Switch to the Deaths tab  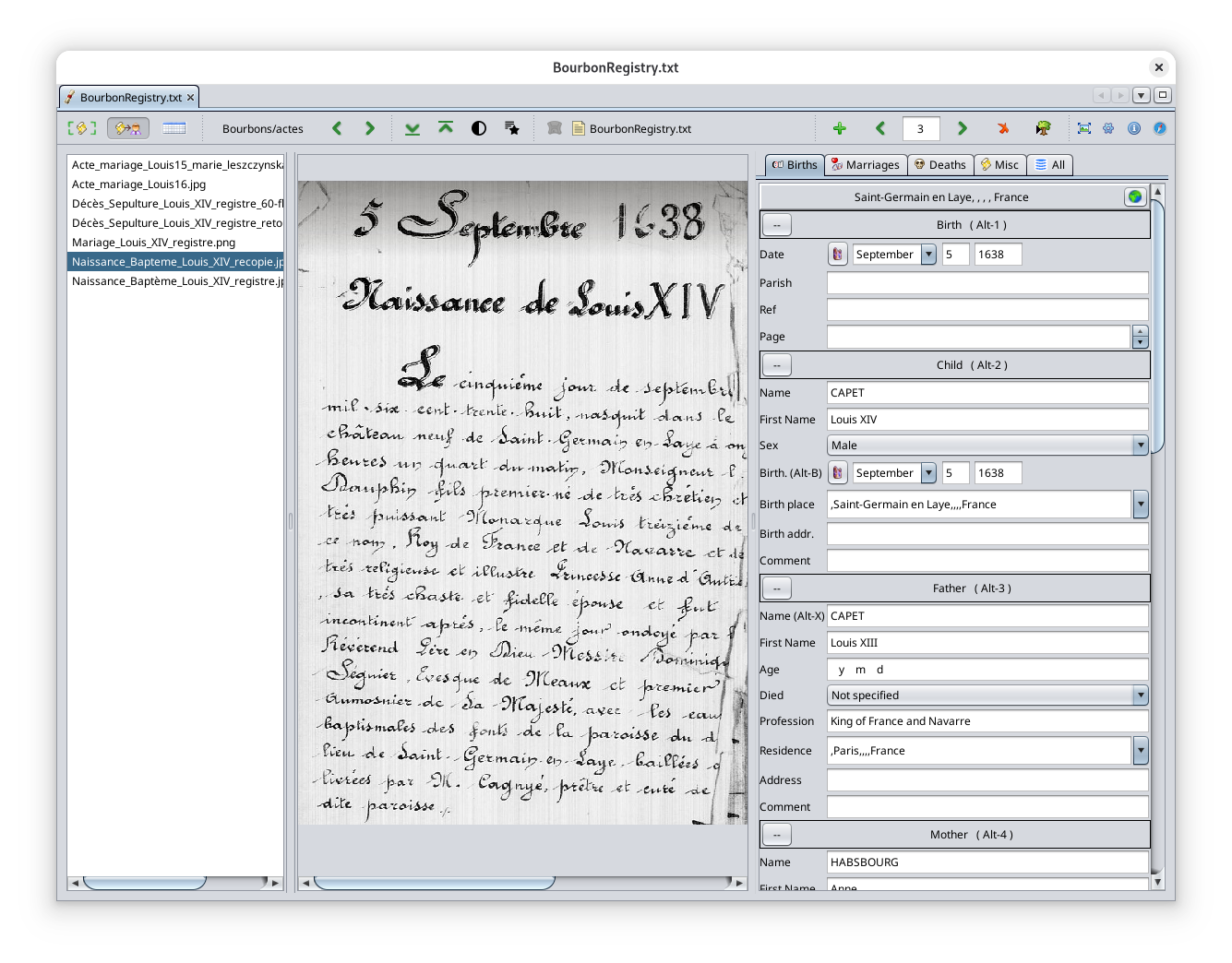click(x=939, y=165)
